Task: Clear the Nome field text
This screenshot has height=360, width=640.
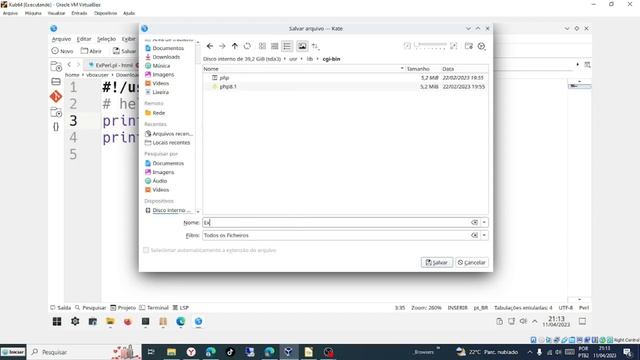Action: [474, 222]
